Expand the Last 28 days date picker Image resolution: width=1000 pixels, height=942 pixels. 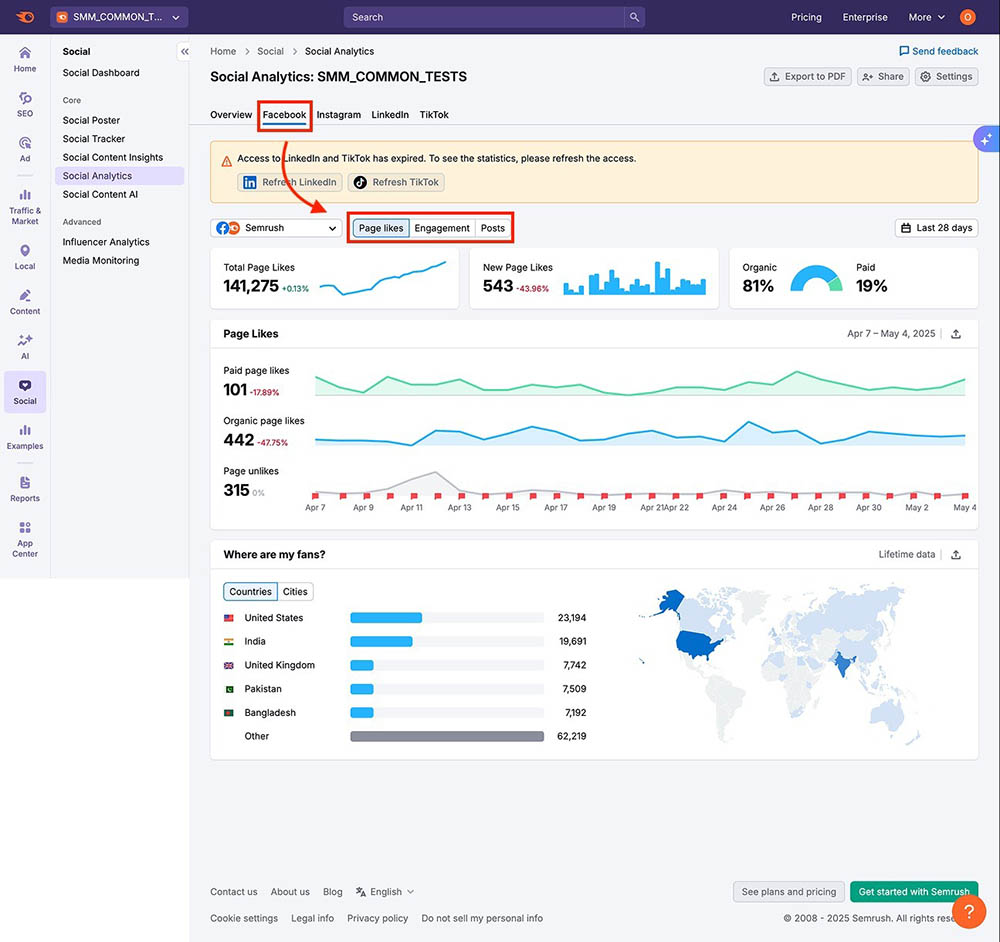coord(936,228)
